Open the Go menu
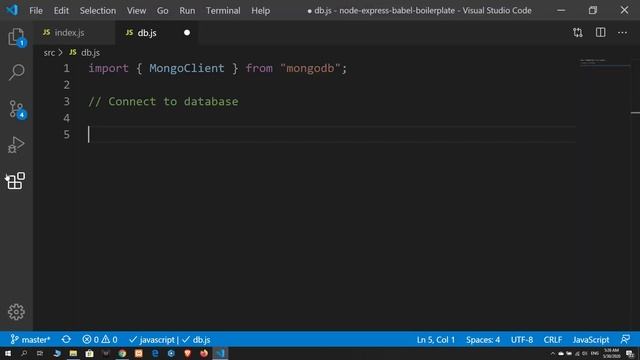The width and height of the screenshot is (640, 360). pos(162,11)
